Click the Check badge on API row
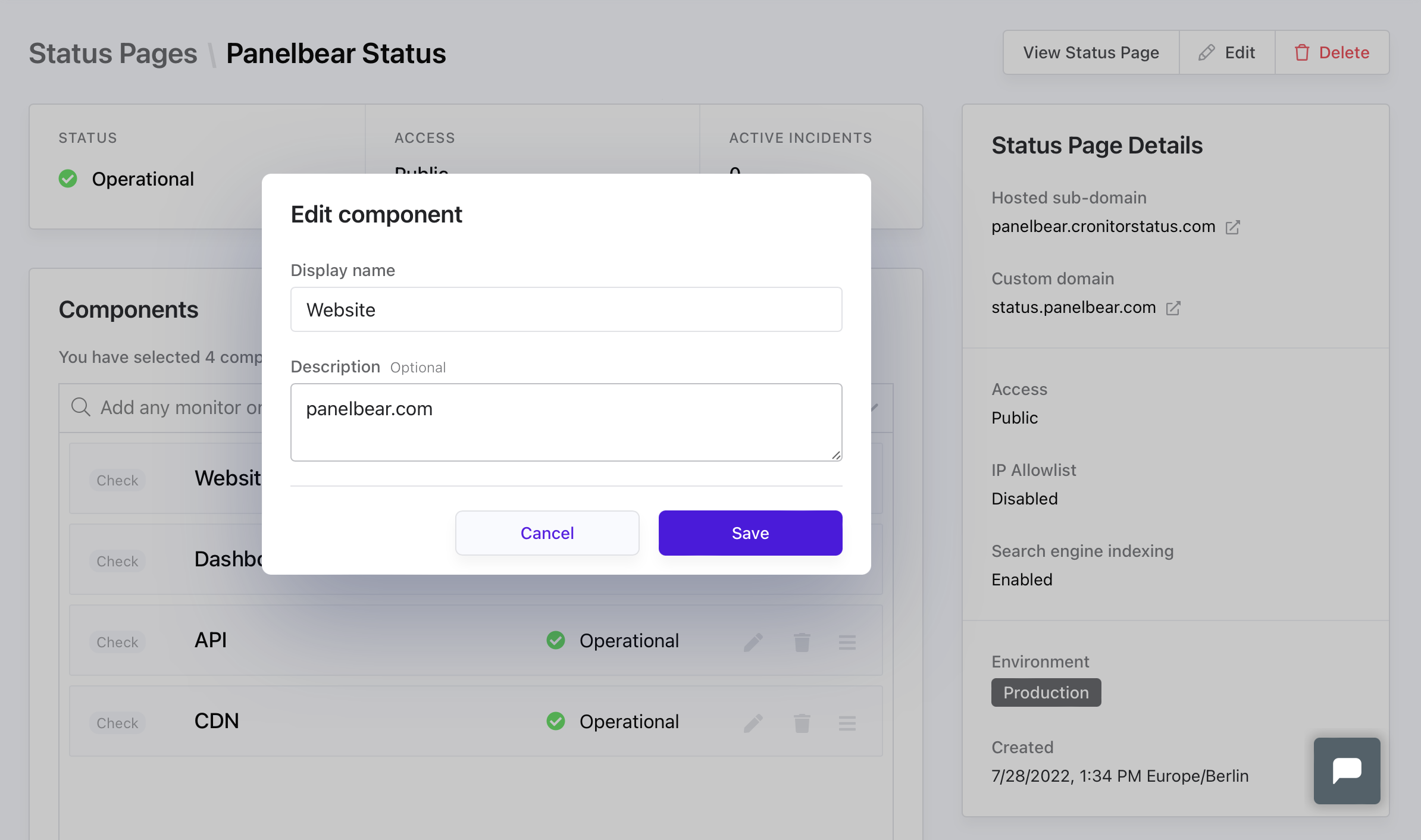Image resolution: width=1421 pixels, height=840 pixels. (x=117, y=642)
